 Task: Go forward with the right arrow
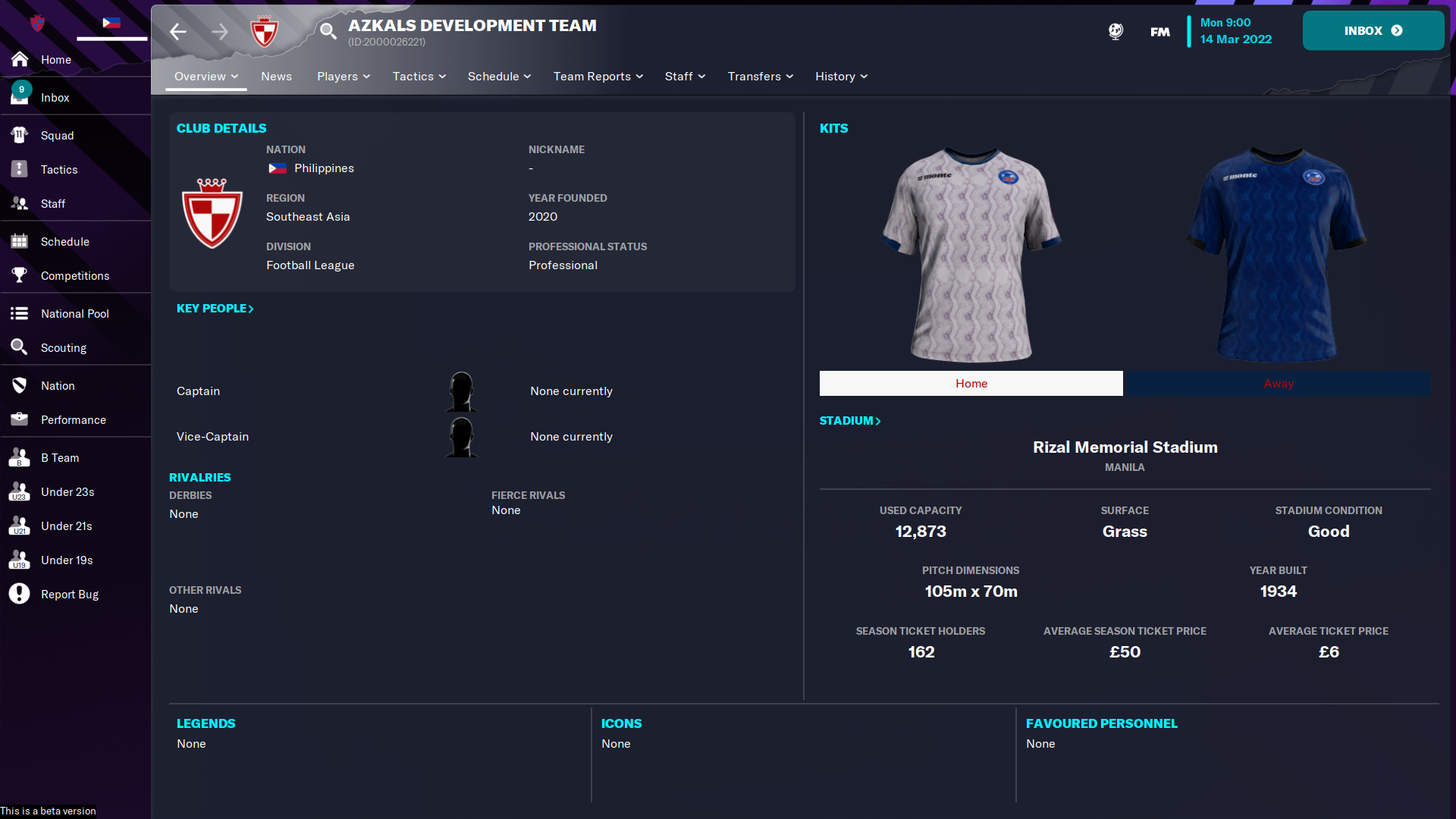pos(220,31)
